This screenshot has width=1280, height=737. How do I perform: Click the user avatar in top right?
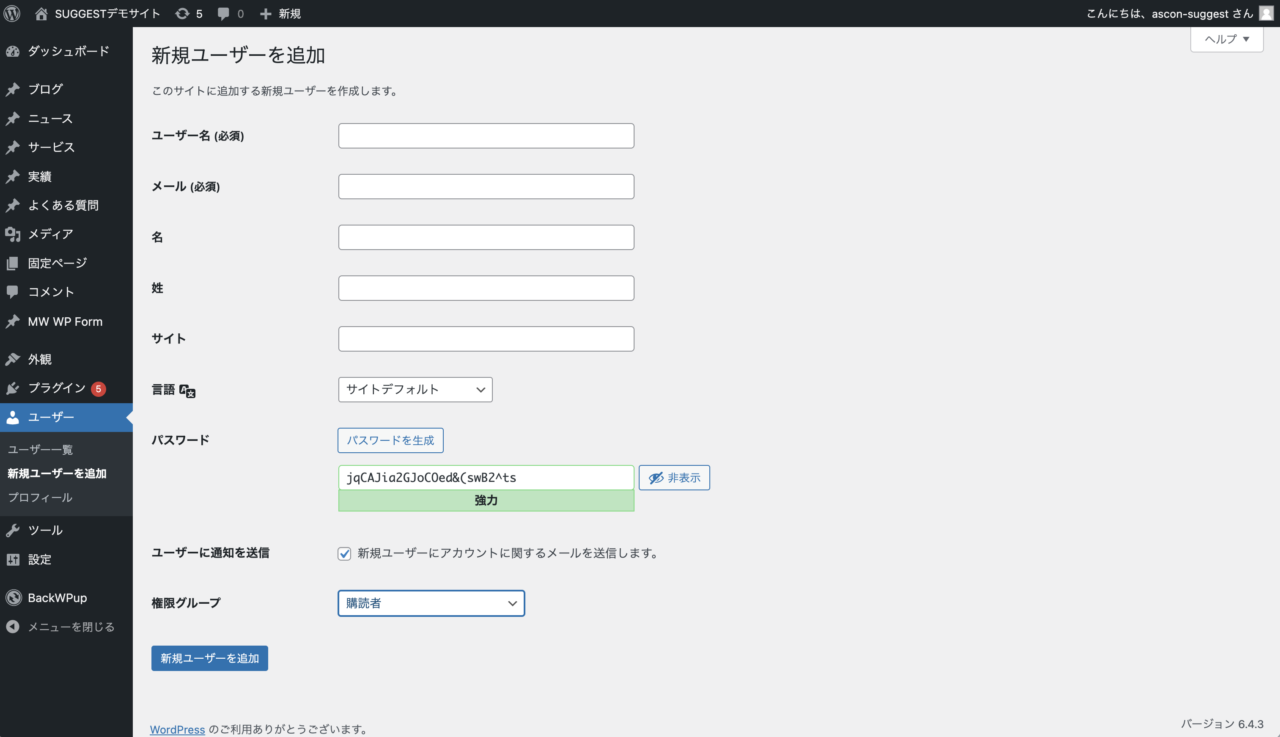pyautogui.click(x=1266, y=14)
